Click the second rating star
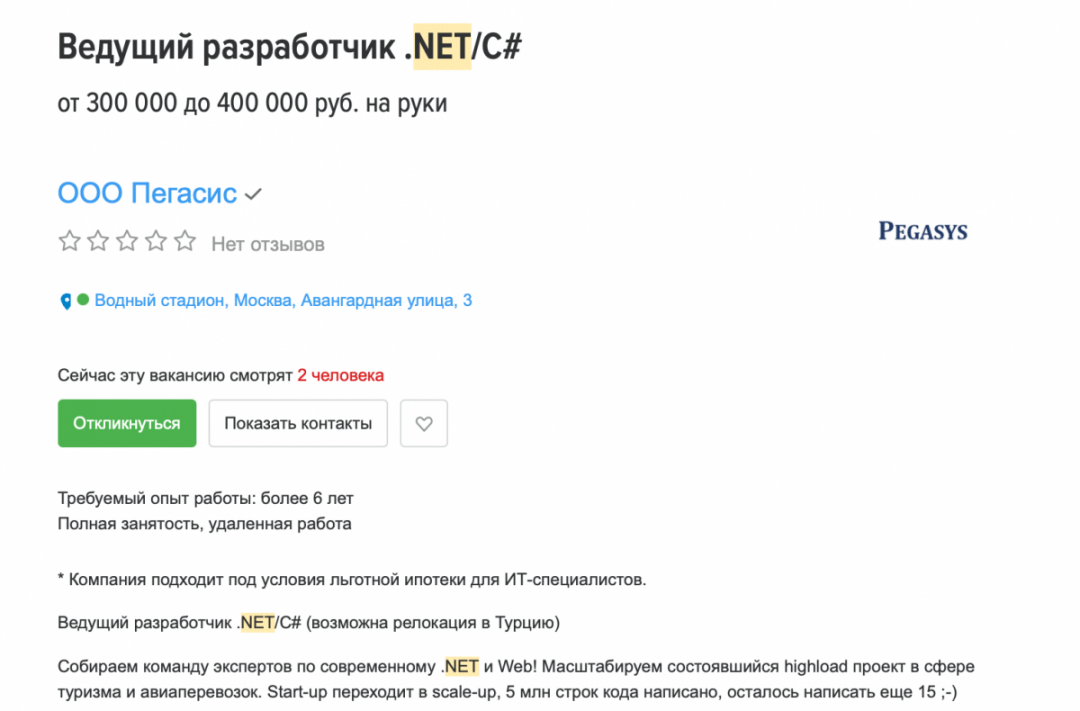The width and height of the screenshot is (1080, 711). (98, 240)
